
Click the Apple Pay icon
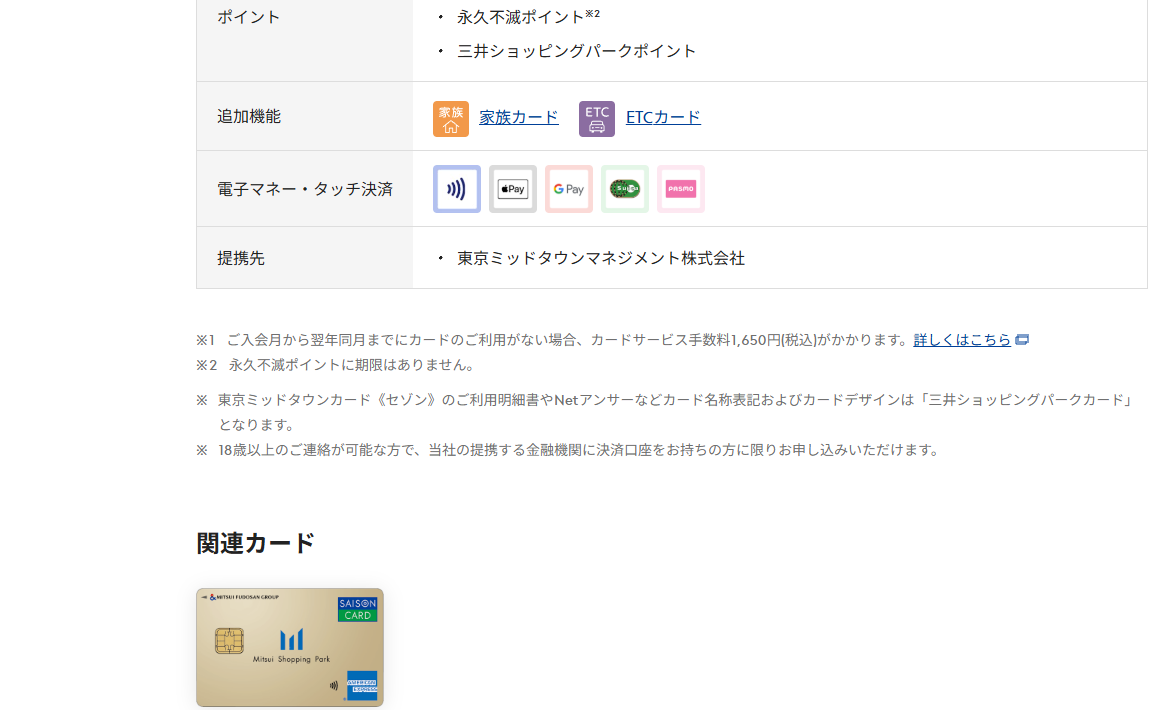[x=513, y=189]
